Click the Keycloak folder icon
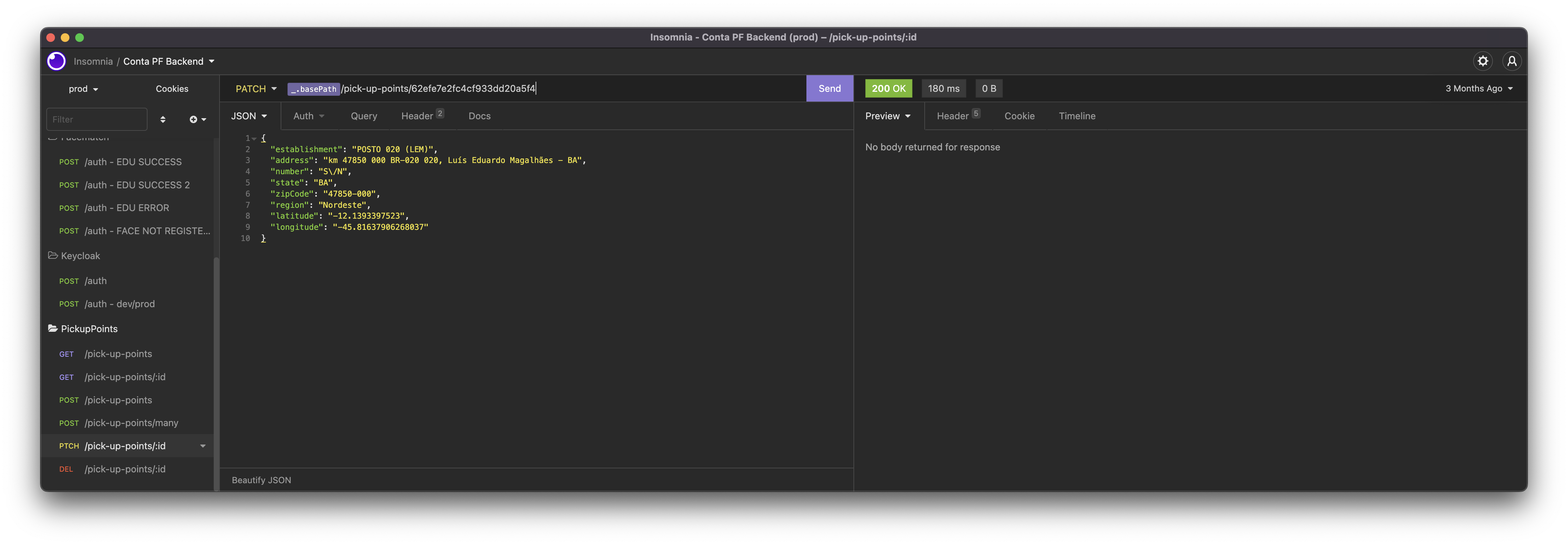This screenshot has width=1568, height=545. [x=53, y=256]
